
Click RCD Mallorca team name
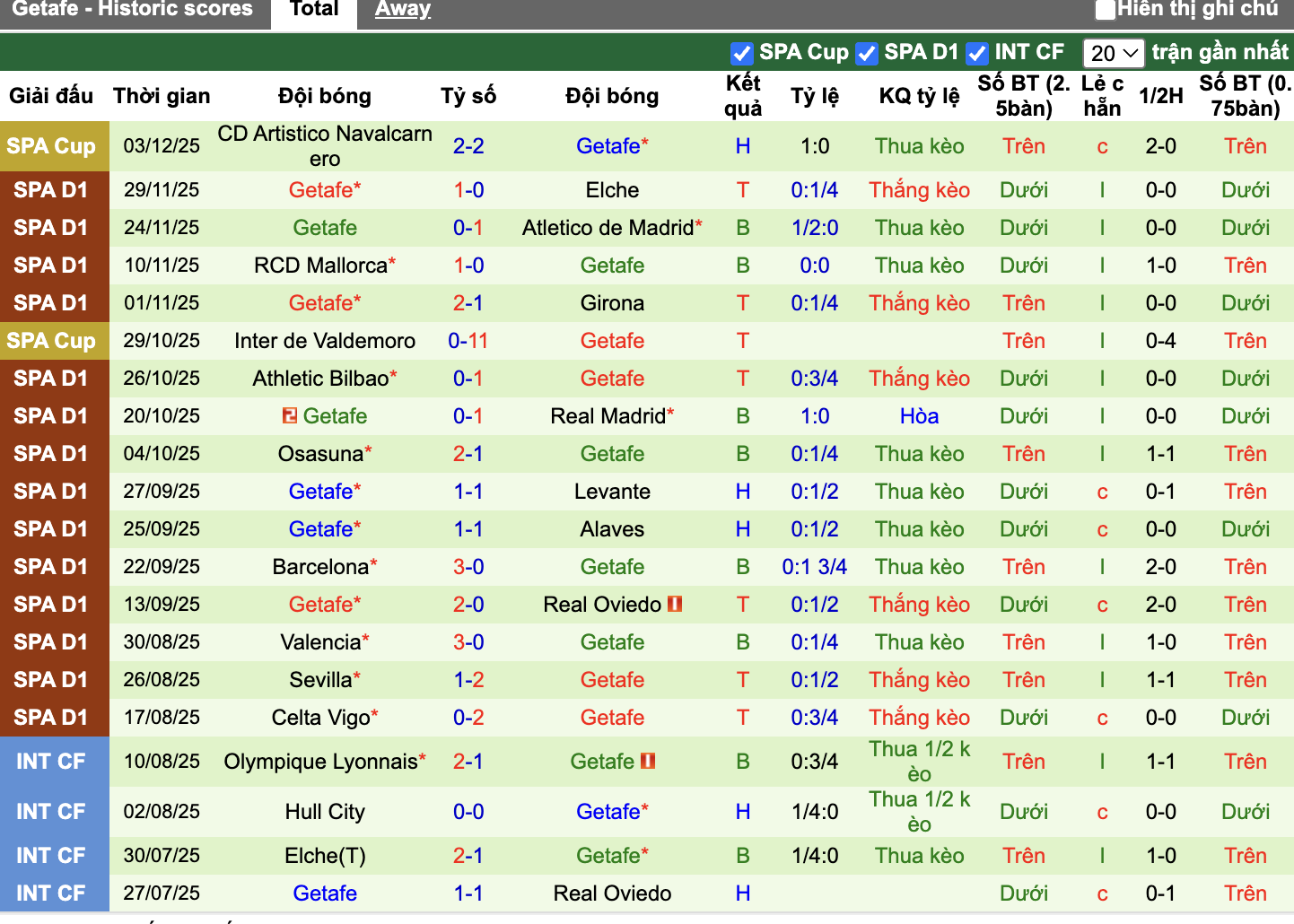click(x=320, y=266)
